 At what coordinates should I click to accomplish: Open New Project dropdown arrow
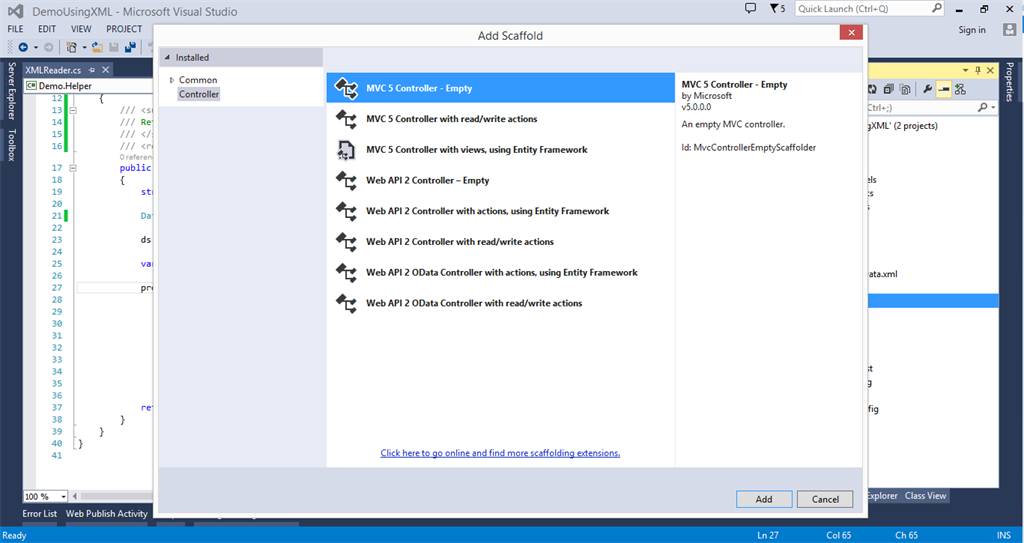(84, 47)
